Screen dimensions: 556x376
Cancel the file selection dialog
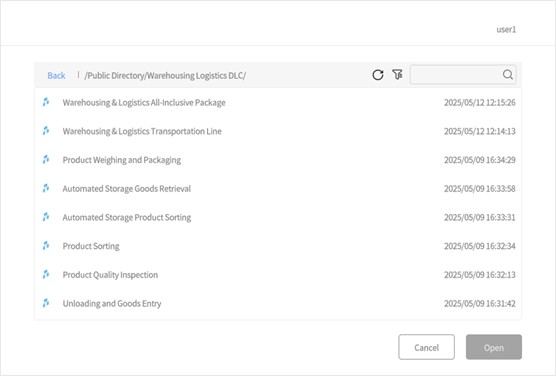426,347
